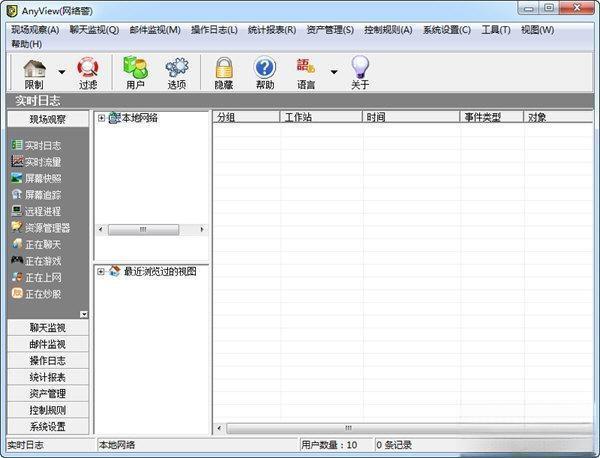This screenshot has height=458, width=600.
Task: Switch to 系统设置 sidebar section
Action: coord(48,427)
